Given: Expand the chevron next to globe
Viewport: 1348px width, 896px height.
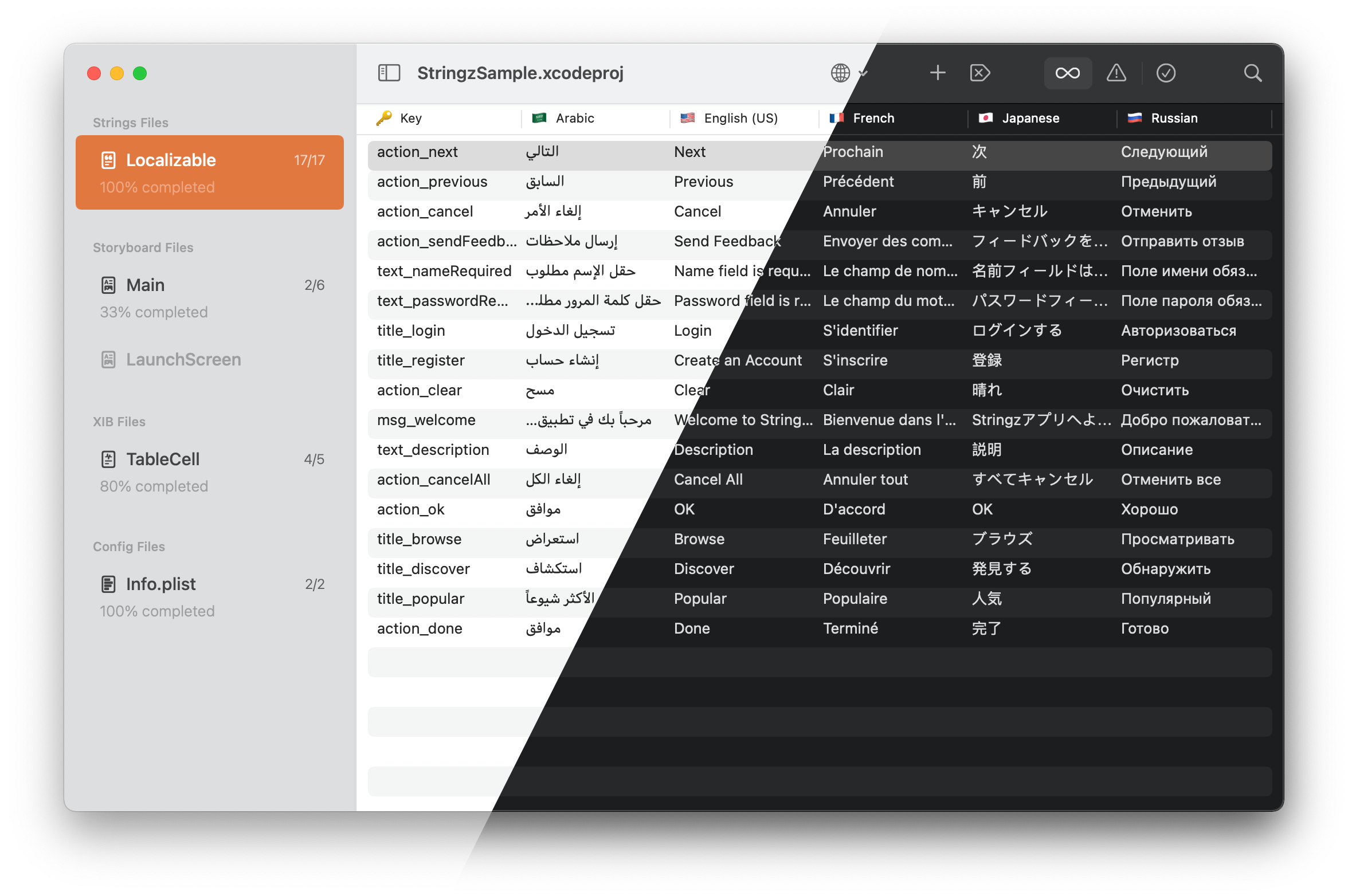Looking at the screenshot, I should (x=864, y=73).
